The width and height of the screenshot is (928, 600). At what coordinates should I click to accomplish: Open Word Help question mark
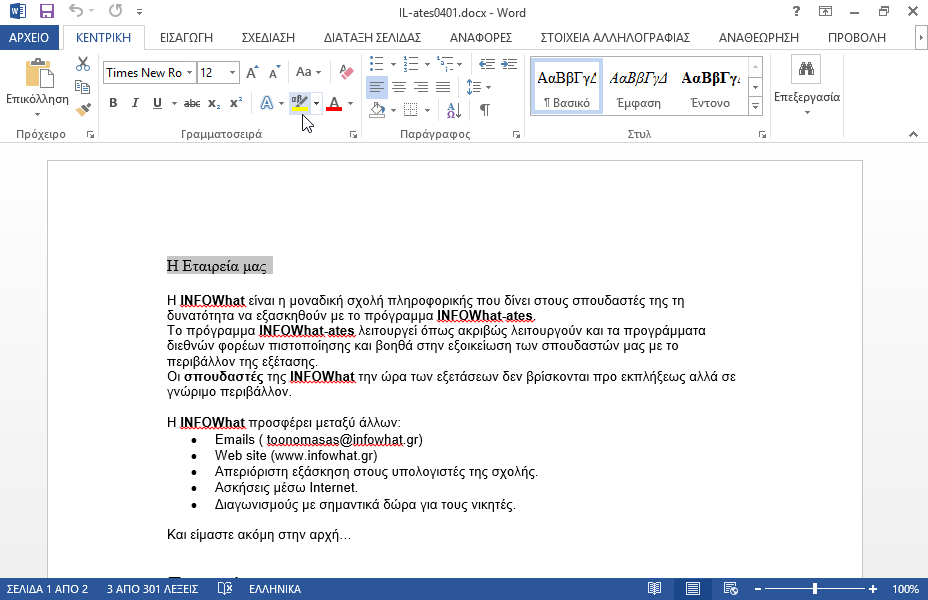[796, 11]
